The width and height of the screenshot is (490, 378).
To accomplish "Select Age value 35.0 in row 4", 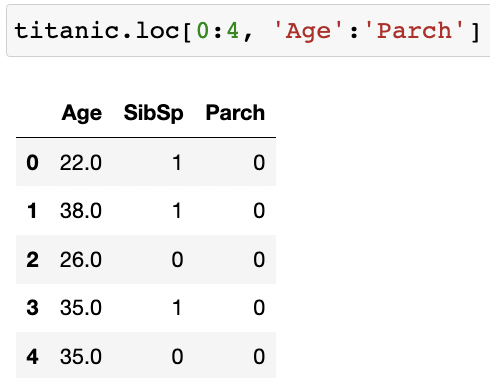I will (81, 356).
